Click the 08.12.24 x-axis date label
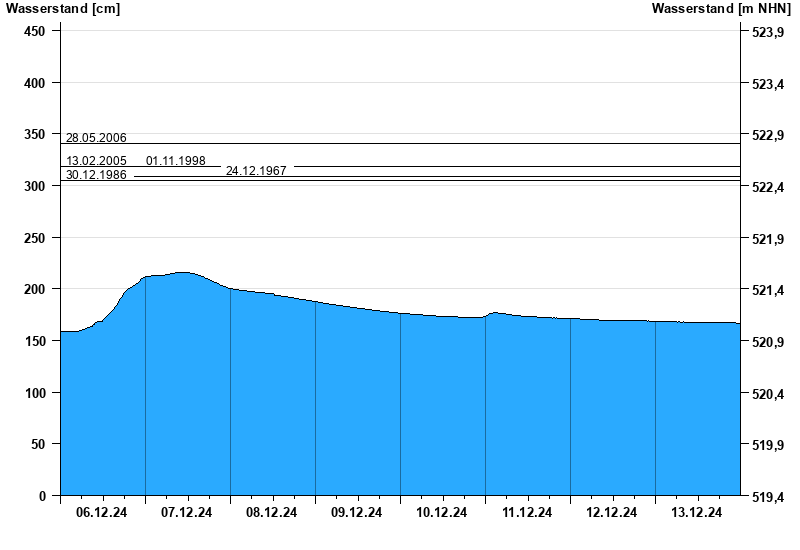Image resolution: width=800 pixels, height=550 pixels. (272, 513)
